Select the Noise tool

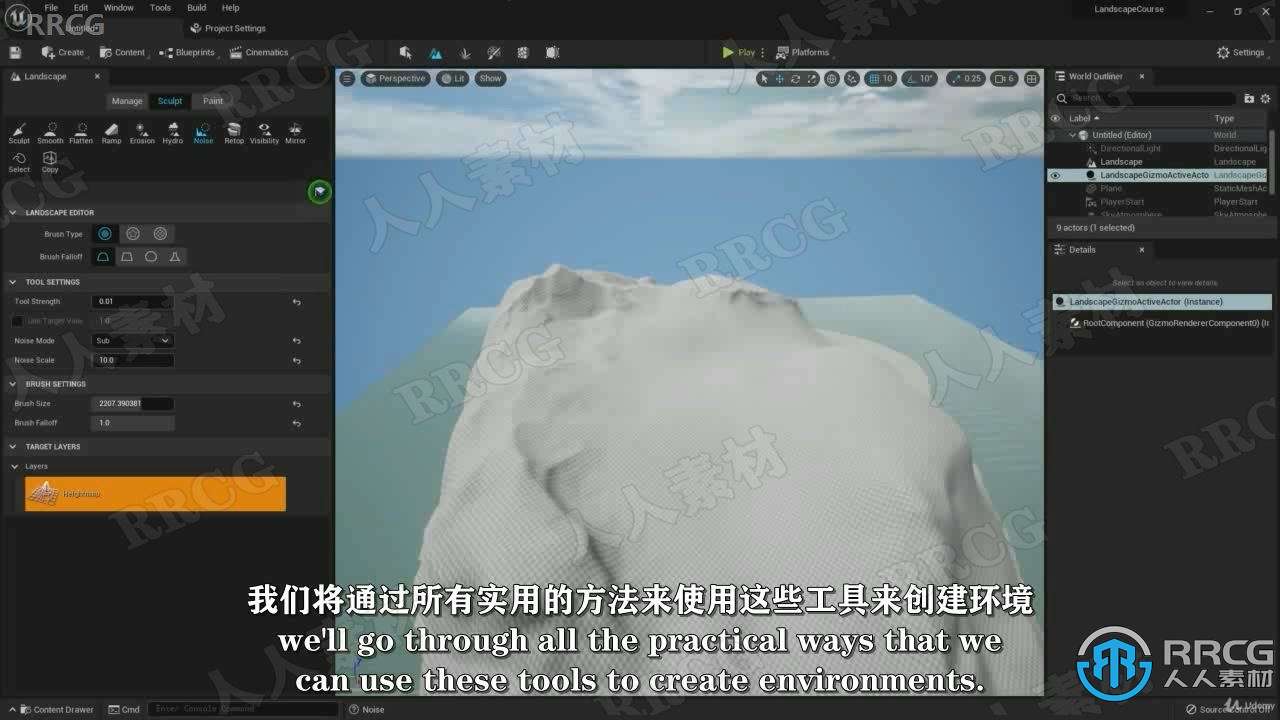pyautogui.click(x=203, y=133)
